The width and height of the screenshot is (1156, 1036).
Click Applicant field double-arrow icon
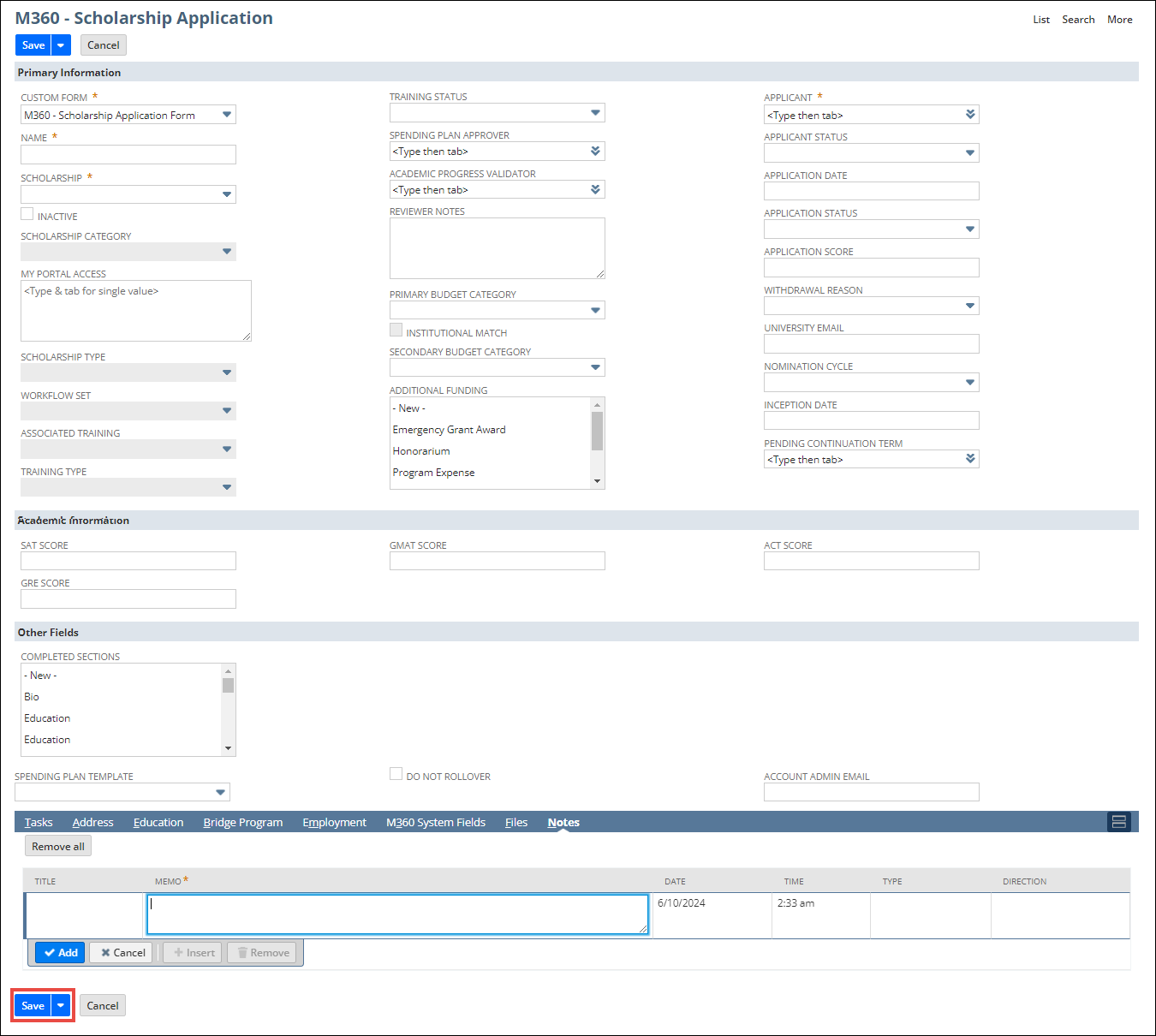[x=970, y=115]
